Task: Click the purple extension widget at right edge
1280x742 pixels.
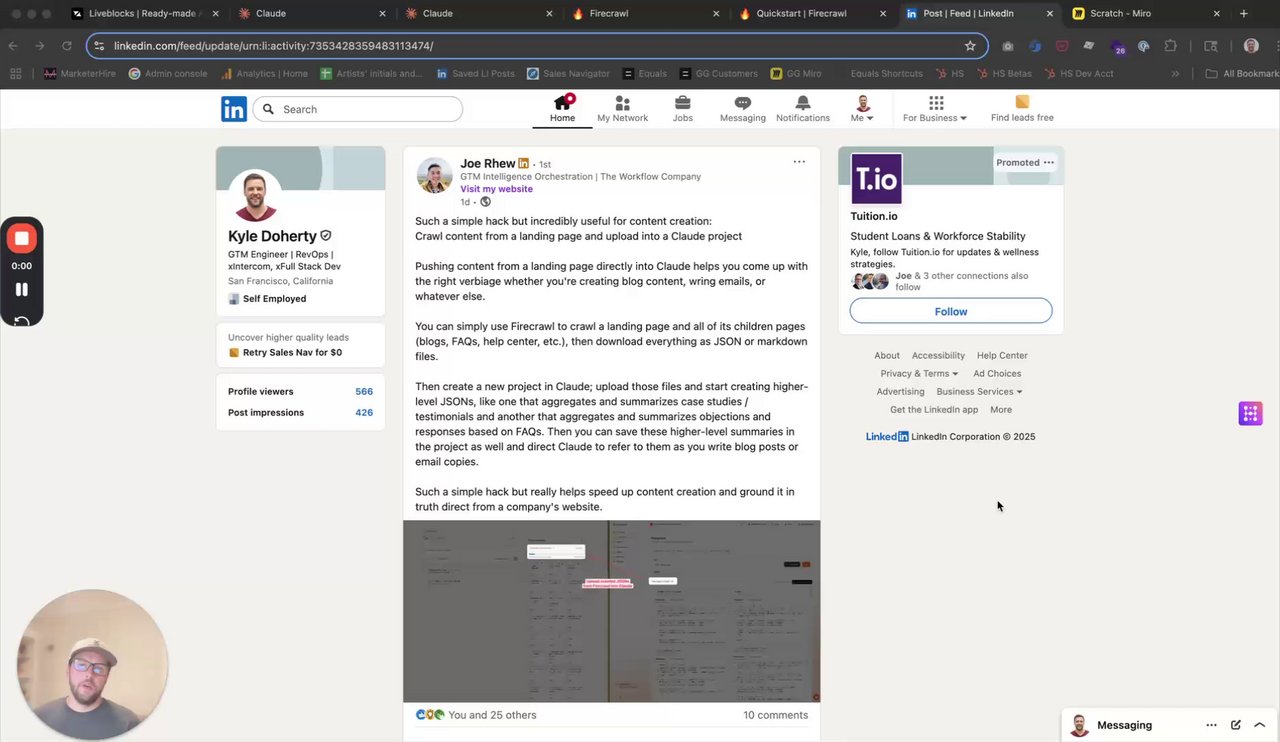Action: 1250,413
